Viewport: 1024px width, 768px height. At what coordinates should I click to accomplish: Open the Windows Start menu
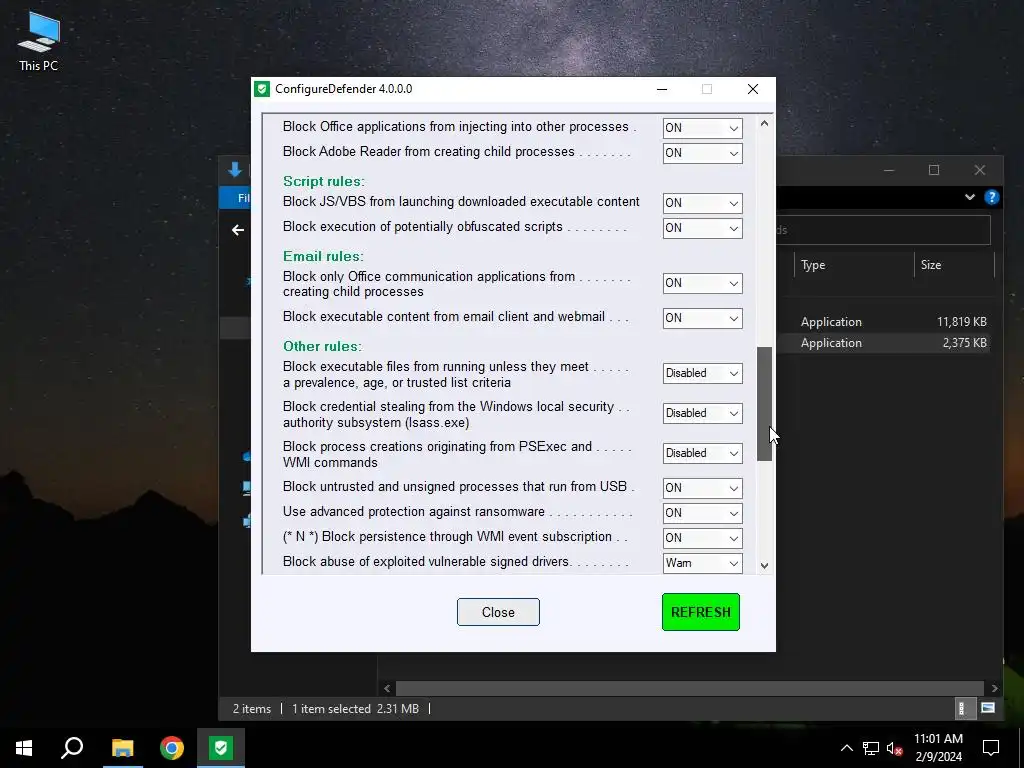pos(24,748)
